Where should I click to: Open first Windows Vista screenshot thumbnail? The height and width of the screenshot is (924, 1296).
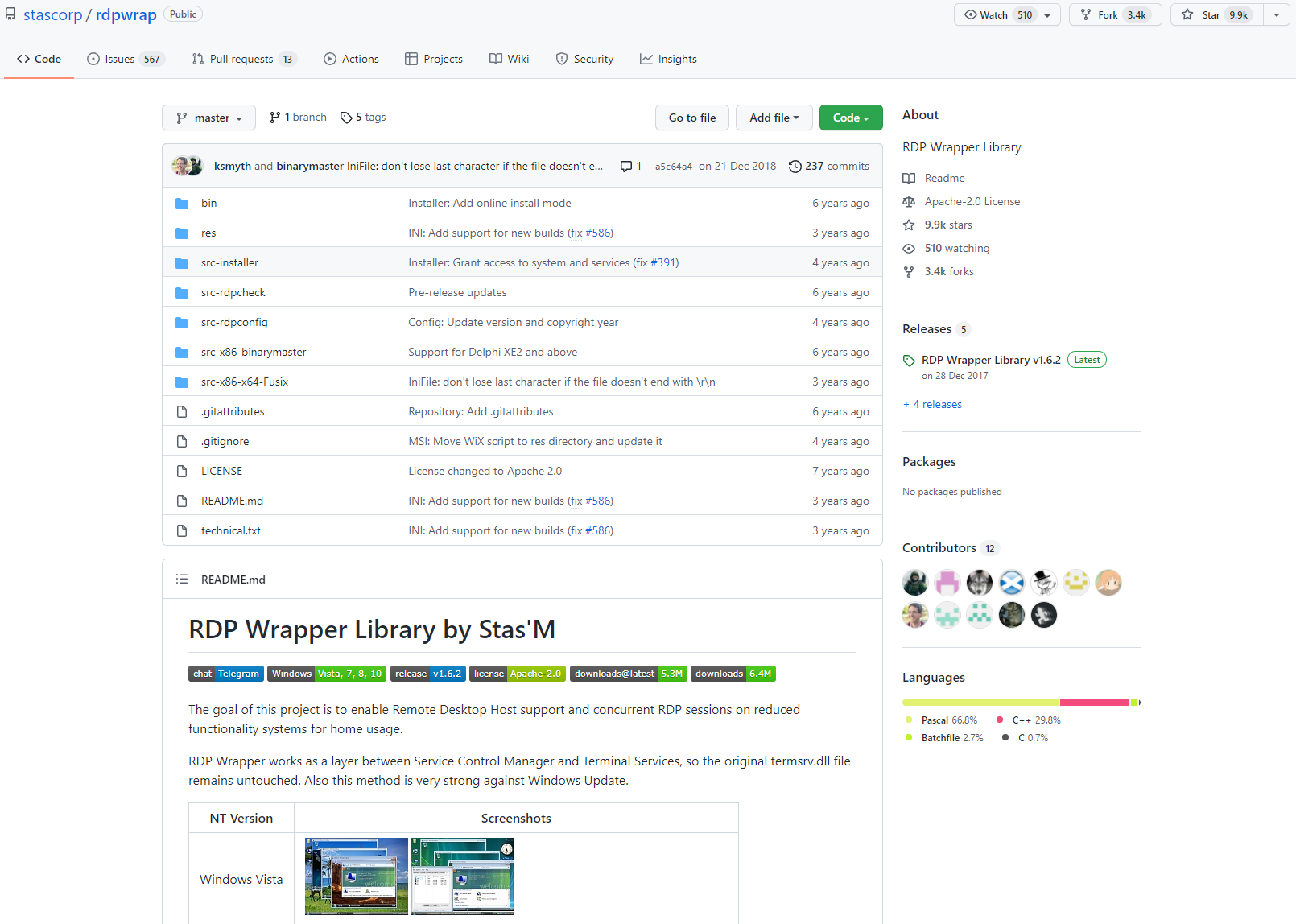[357, 877]
